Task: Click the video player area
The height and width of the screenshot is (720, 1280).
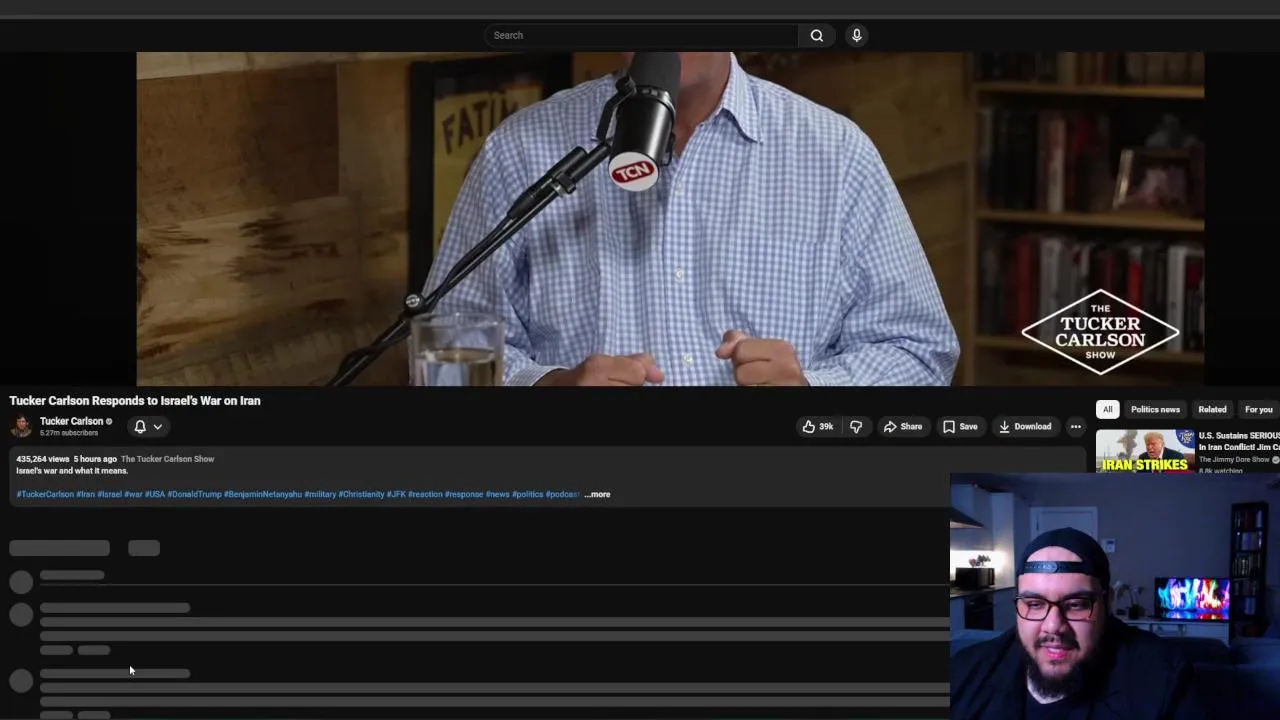Action: 670,218
